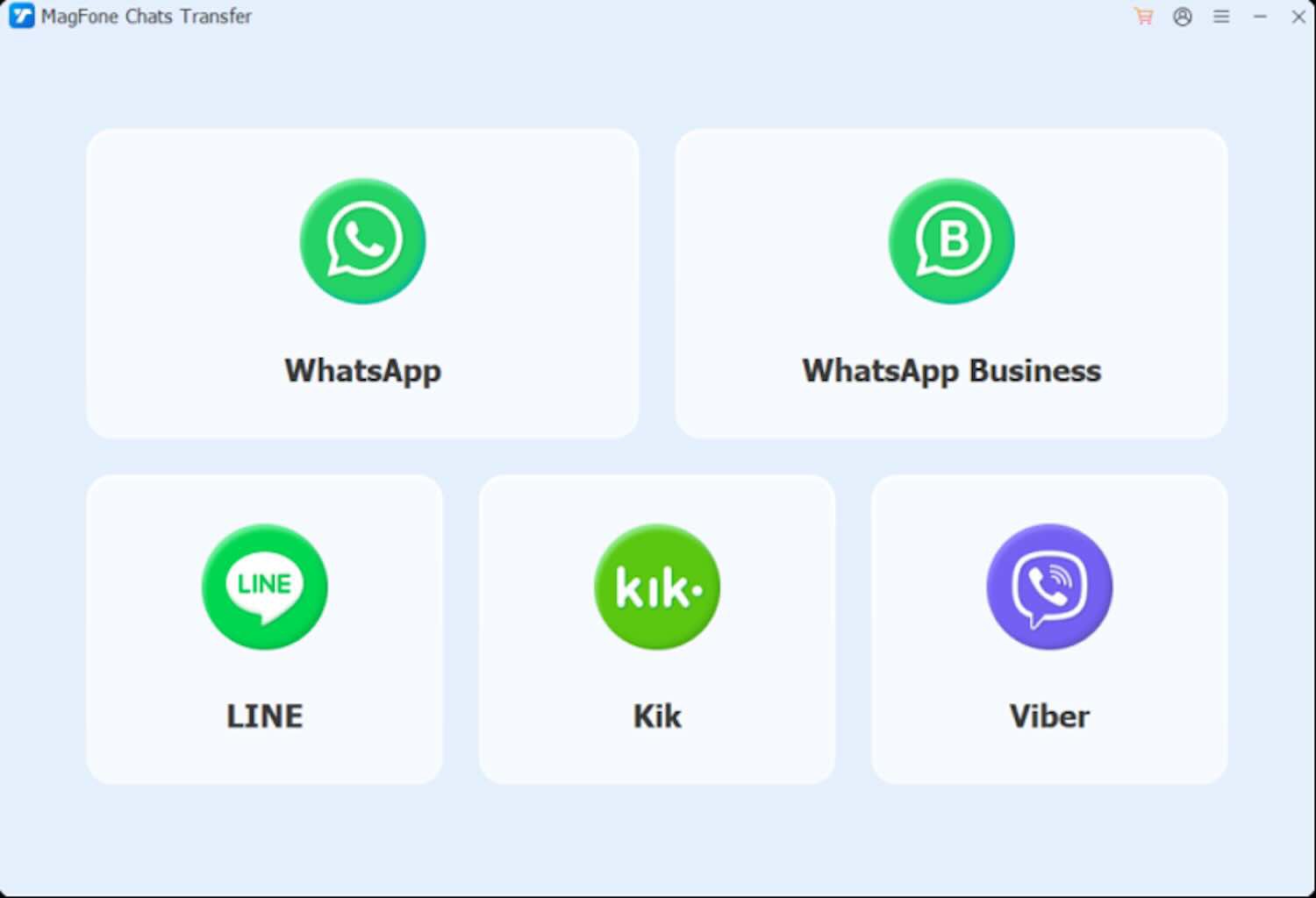Select the WhatsApp Business text label
Viewport: 1316px width, 898px height.
tap(951, 371)
